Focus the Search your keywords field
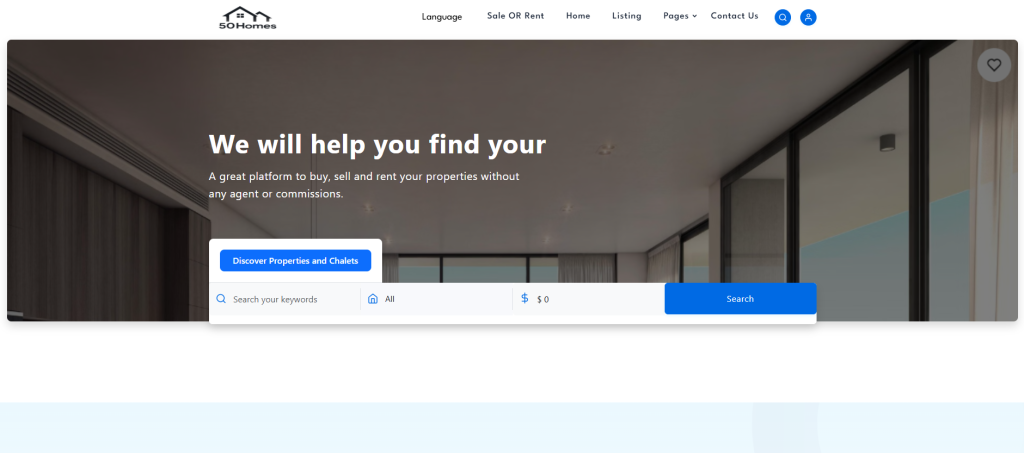Image resolution: width=1024 pixels, height=453 pixels. click(290, 299)
